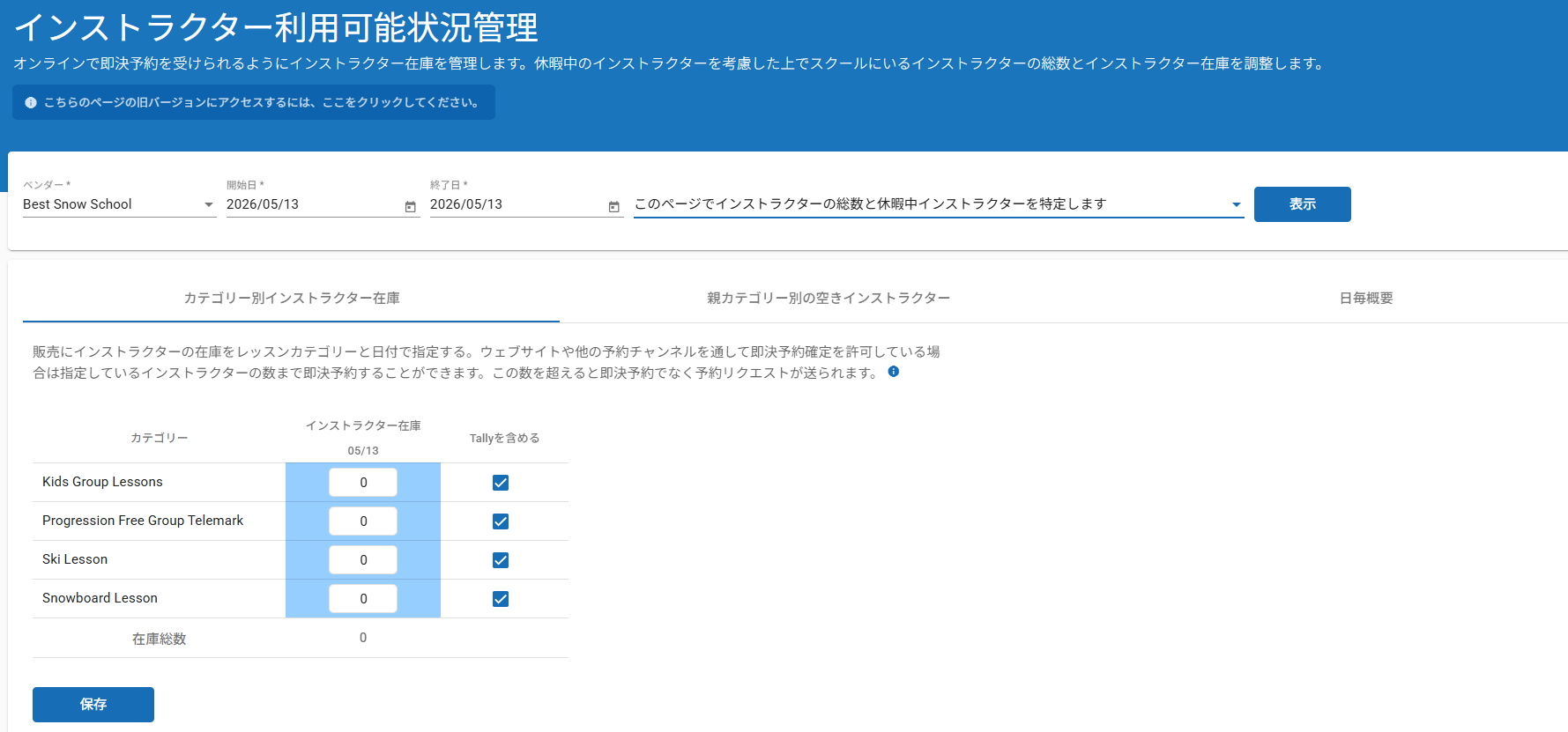
Task: Click the 05/13 date column header
Action: click(363, 451)
